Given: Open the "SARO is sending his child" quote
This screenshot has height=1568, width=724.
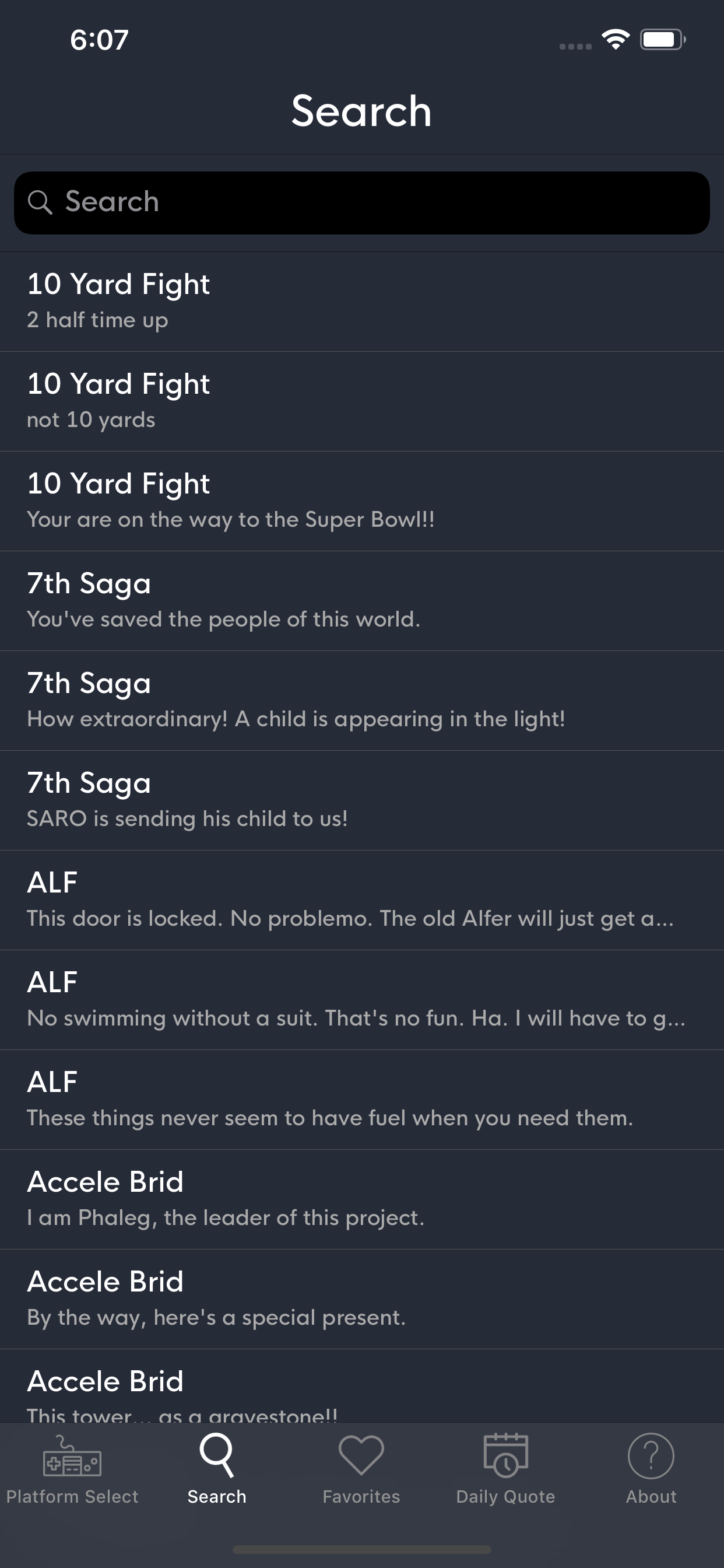Looking at the screenshot, I should pos(361,801).
